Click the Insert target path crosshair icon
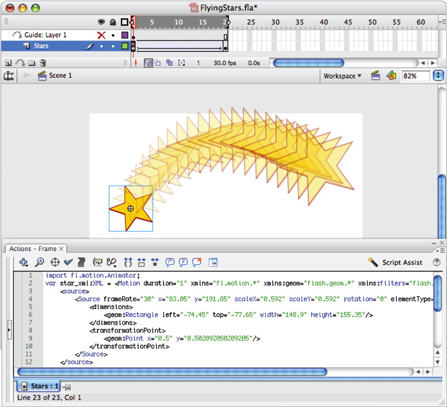 pyautogui.click(x=55, y=262)
